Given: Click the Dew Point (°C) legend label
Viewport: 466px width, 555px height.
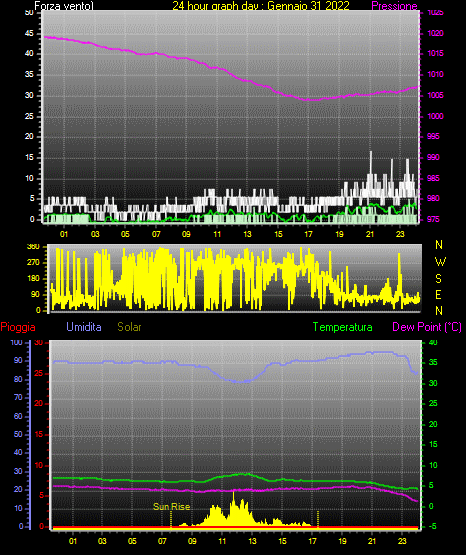Looking at the screenshot, I should [427, 327].
